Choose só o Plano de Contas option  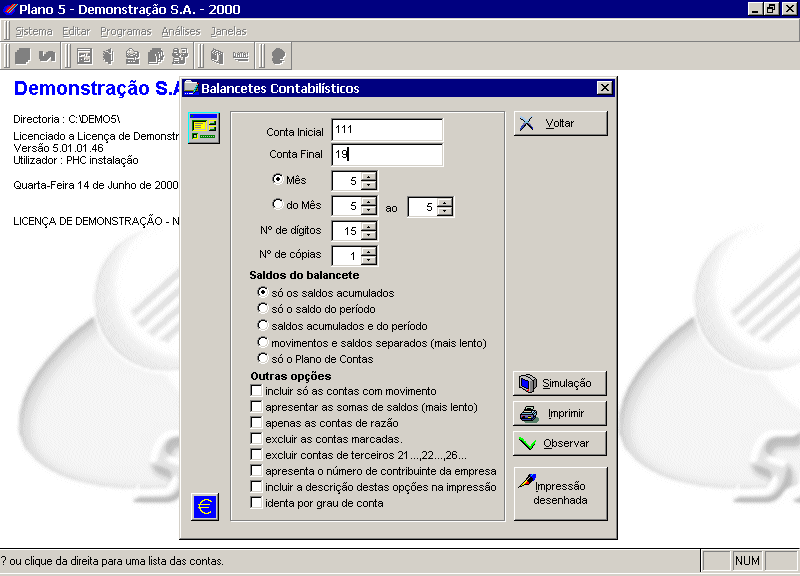click(263, 358)
